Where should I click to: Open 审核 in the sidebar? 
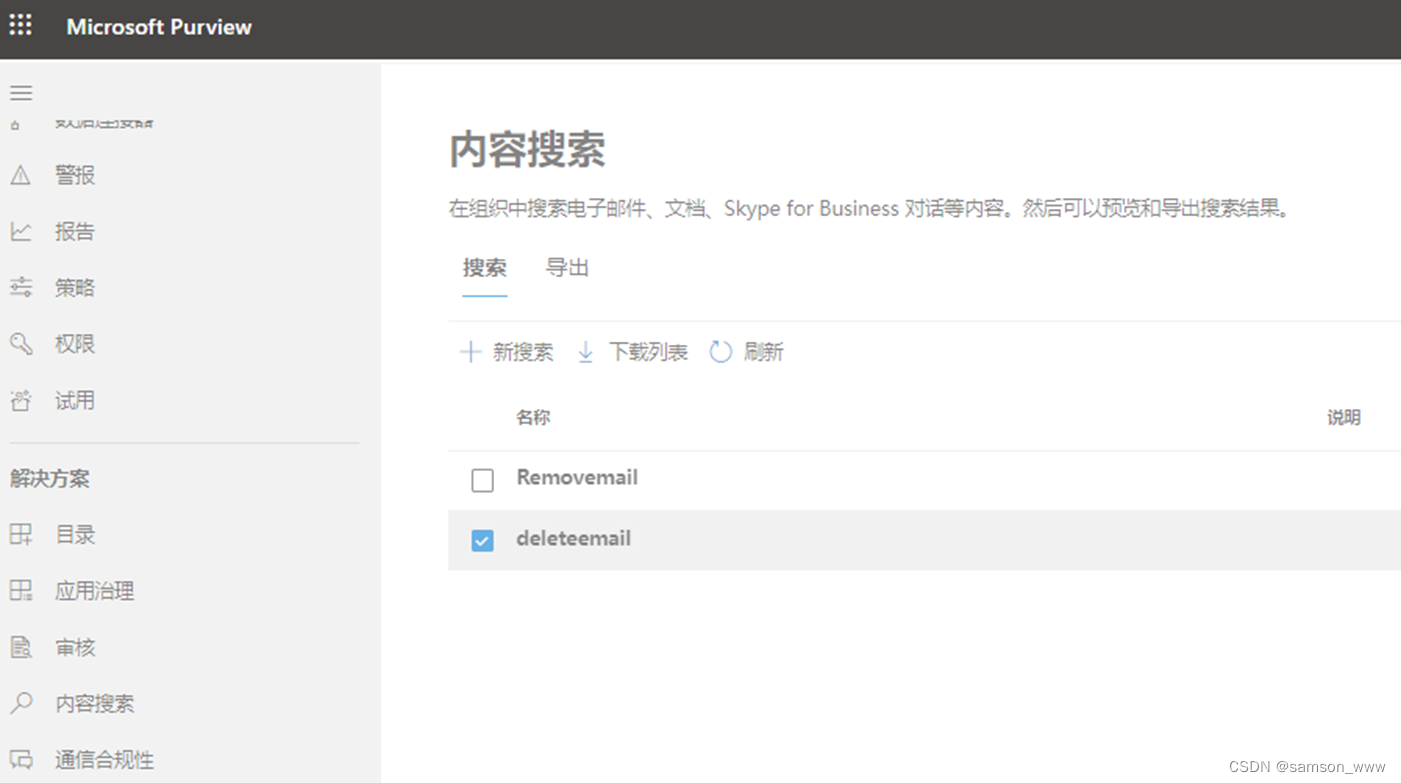74,648
